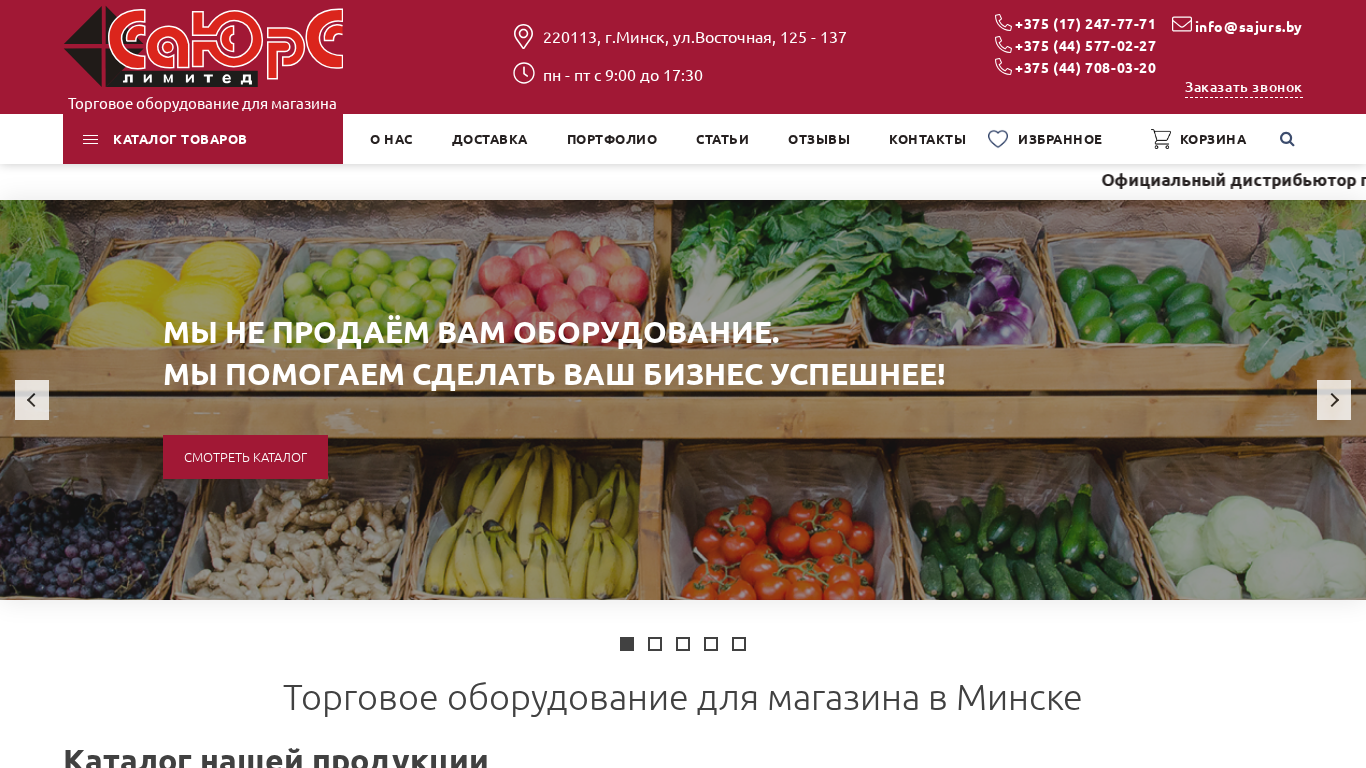The width and height of the screenshot is (1366, 768).
Task: Click the Смотреть каталог button
Action: pyautogui.click(x=245, y=457)
